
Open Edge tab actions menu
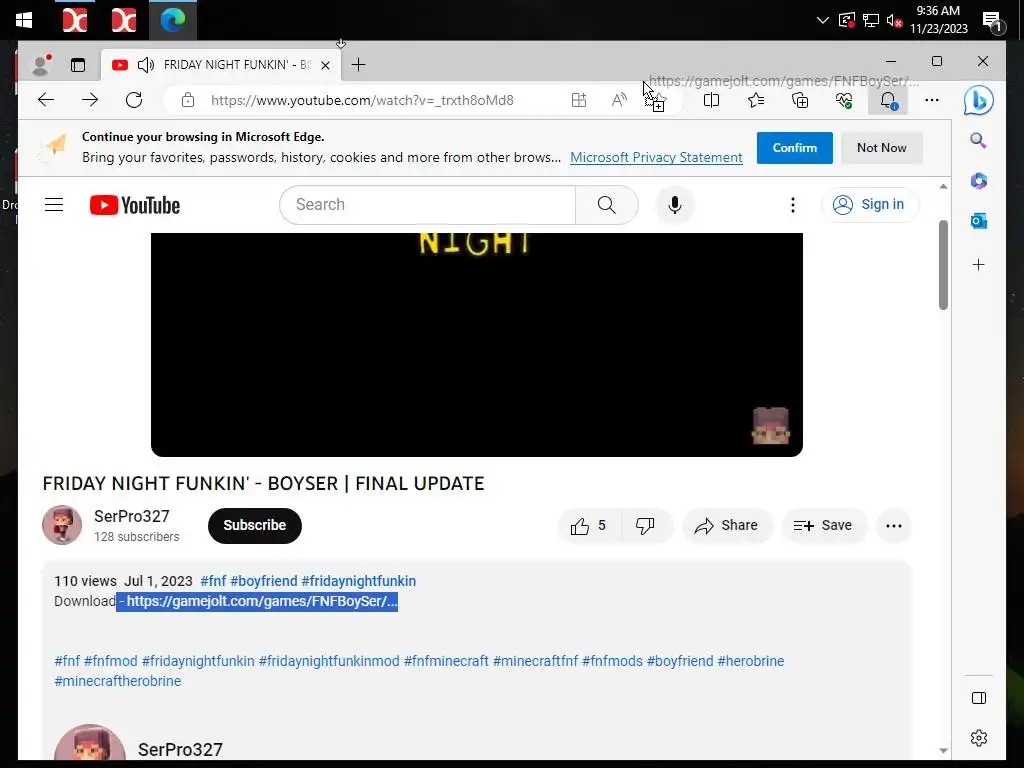point(78,65)
